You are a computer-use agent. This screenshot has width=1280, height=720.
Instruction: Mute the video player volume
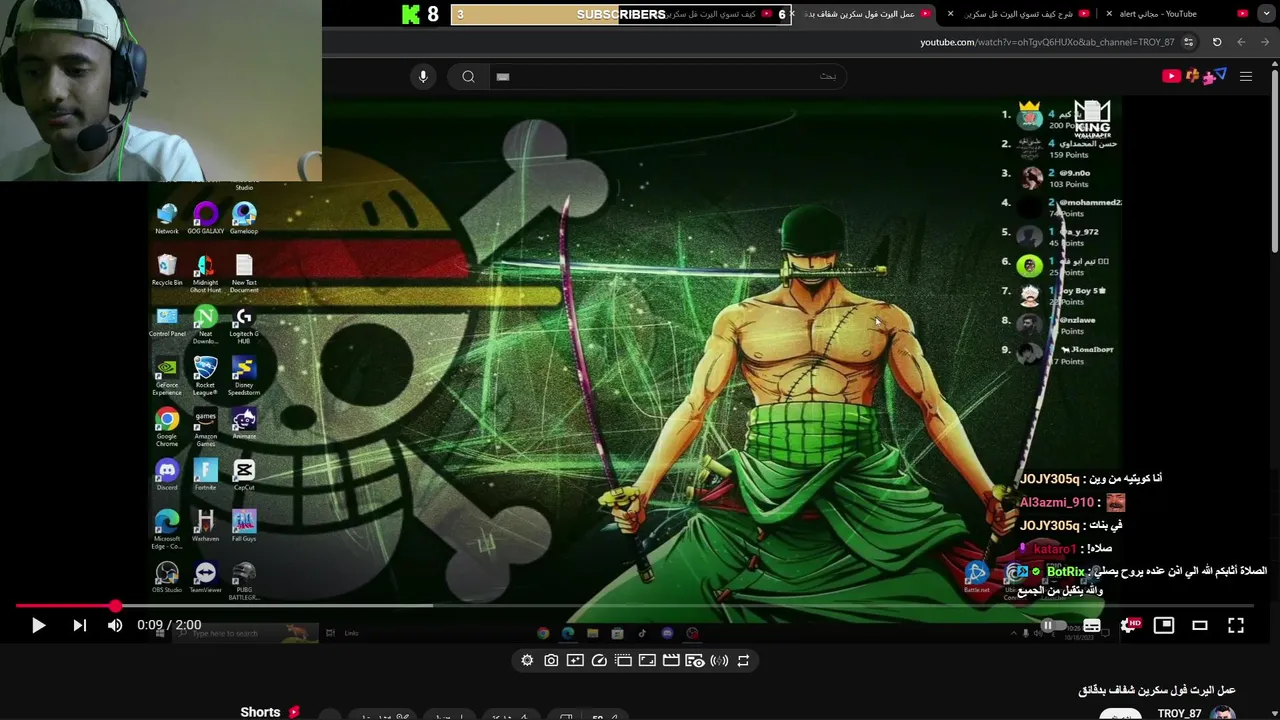pyautogui.click(x=115, y=625)
